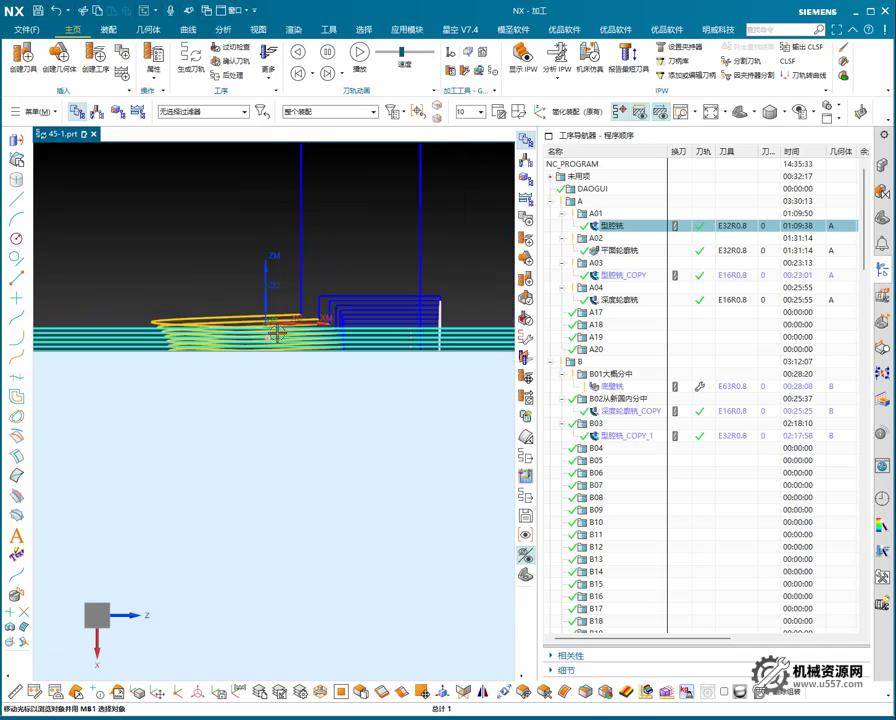Image resolution: width=896 pixels, height=720 pixels.
Task: Close the 45-1.prt document tab
Action: [x=94, y=134]
